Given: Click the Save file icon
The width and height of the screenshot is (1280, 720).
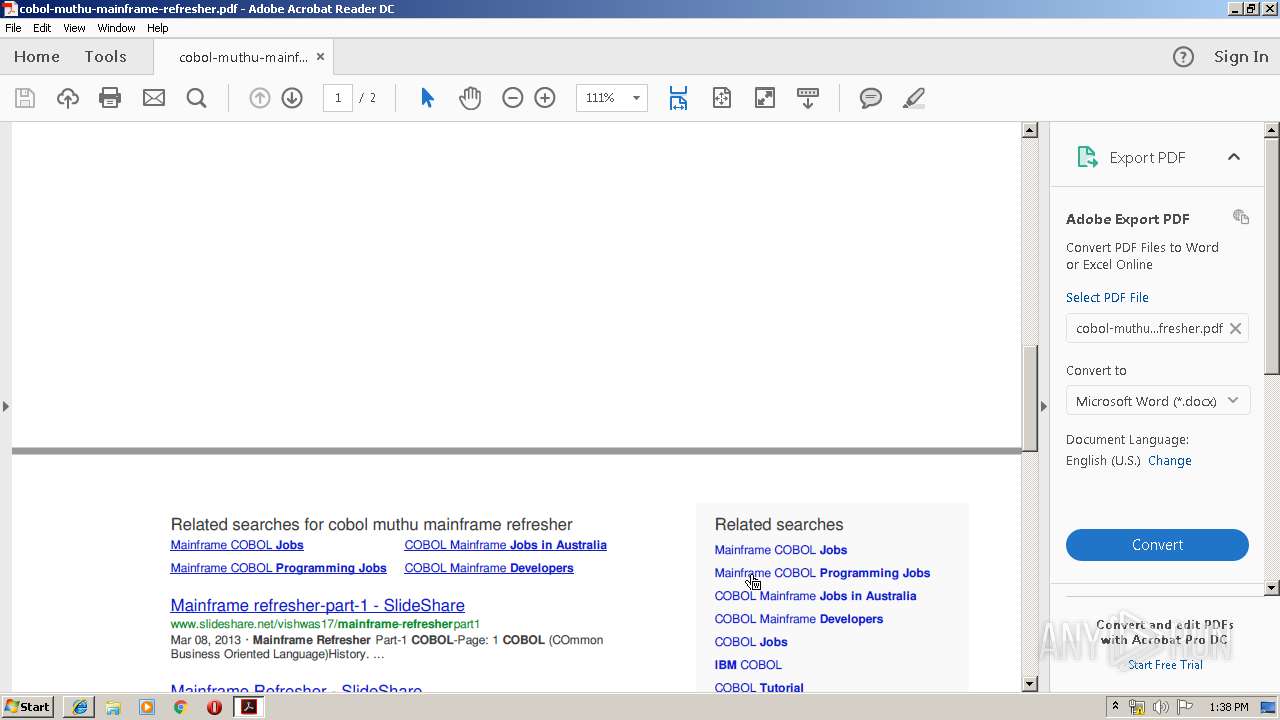Looking at the screenshot, I should (25, 98).
